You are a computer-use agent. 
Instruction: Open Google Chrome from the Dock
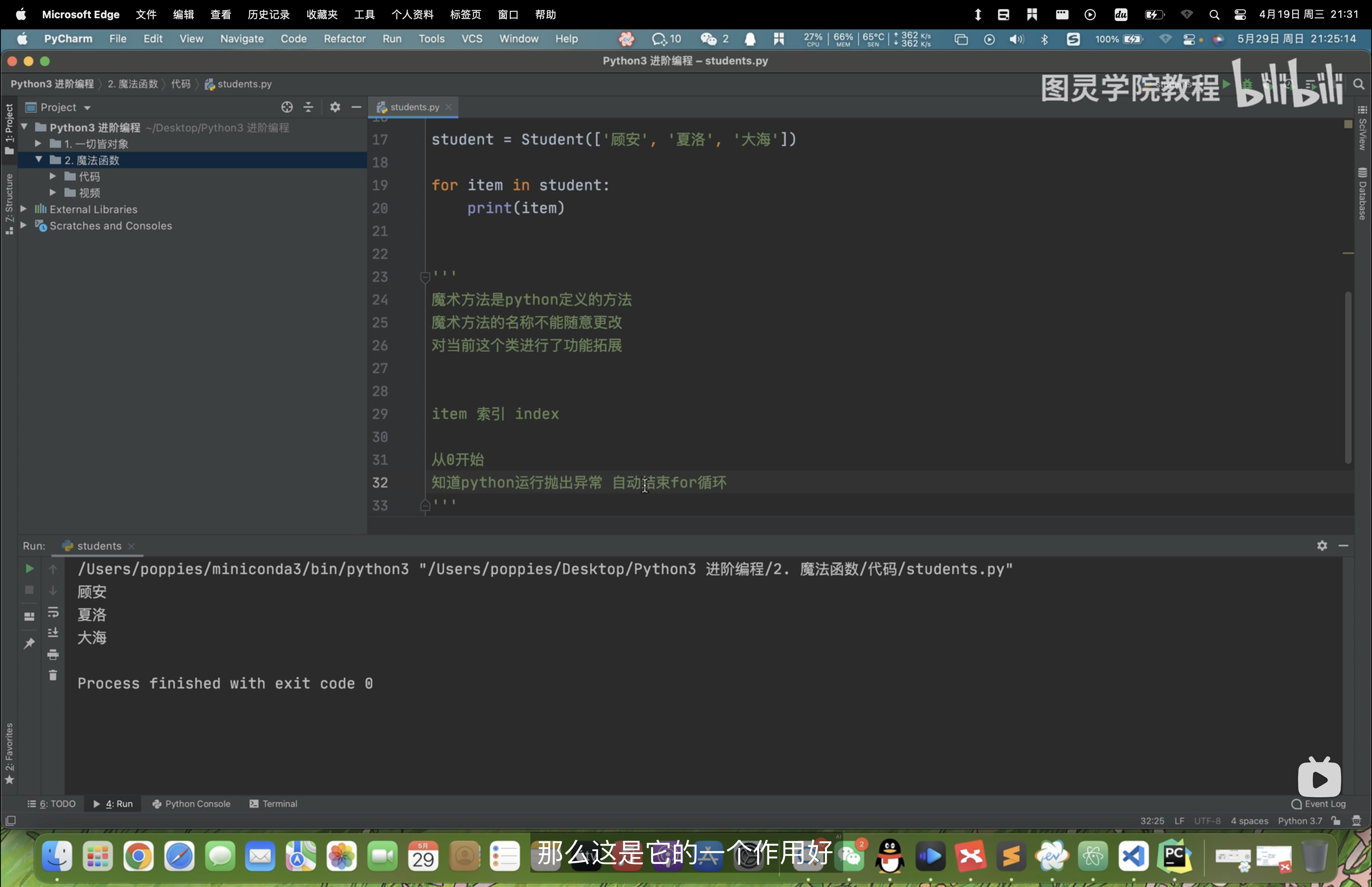click(138, 856)
